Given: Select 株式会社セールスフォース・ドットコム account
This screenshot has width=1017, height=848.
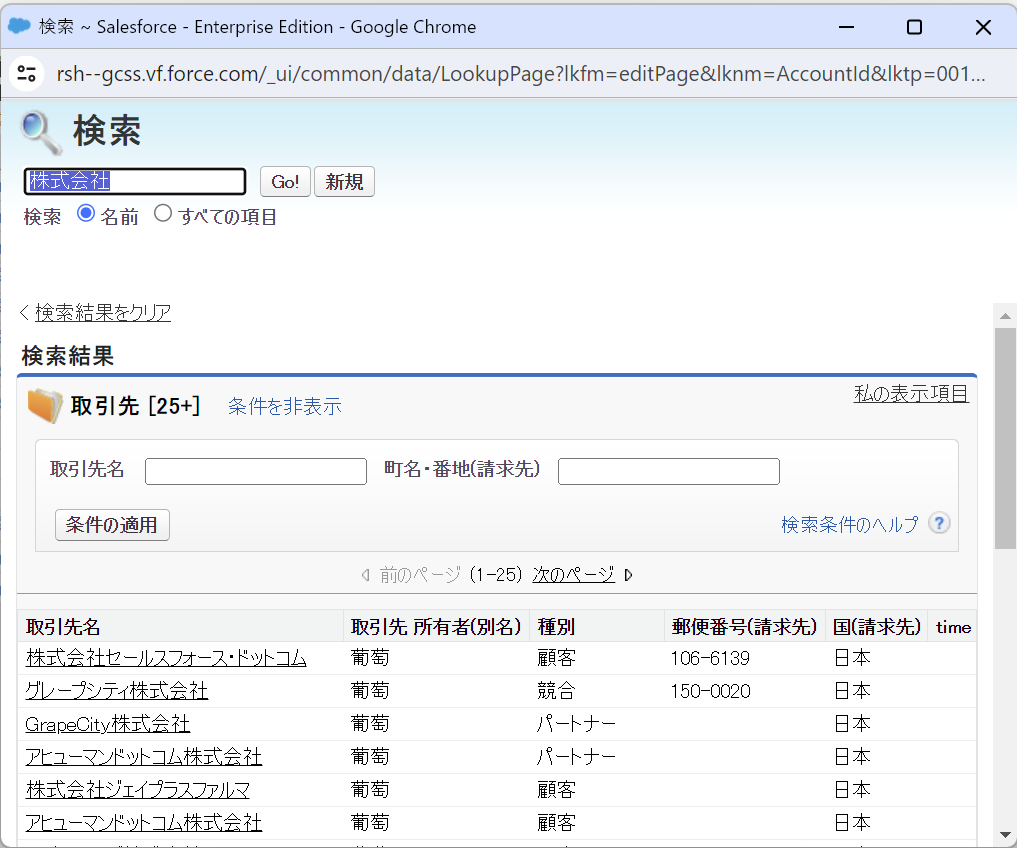Looking at the screenshot, I should point(166,658).
